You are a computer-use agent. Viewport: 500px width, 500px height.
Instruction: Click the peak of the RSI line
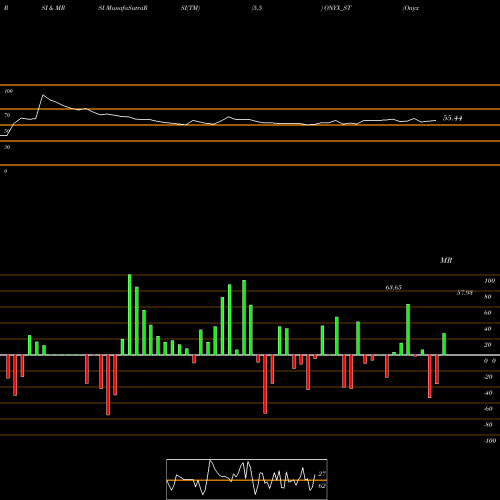(43, 95)
